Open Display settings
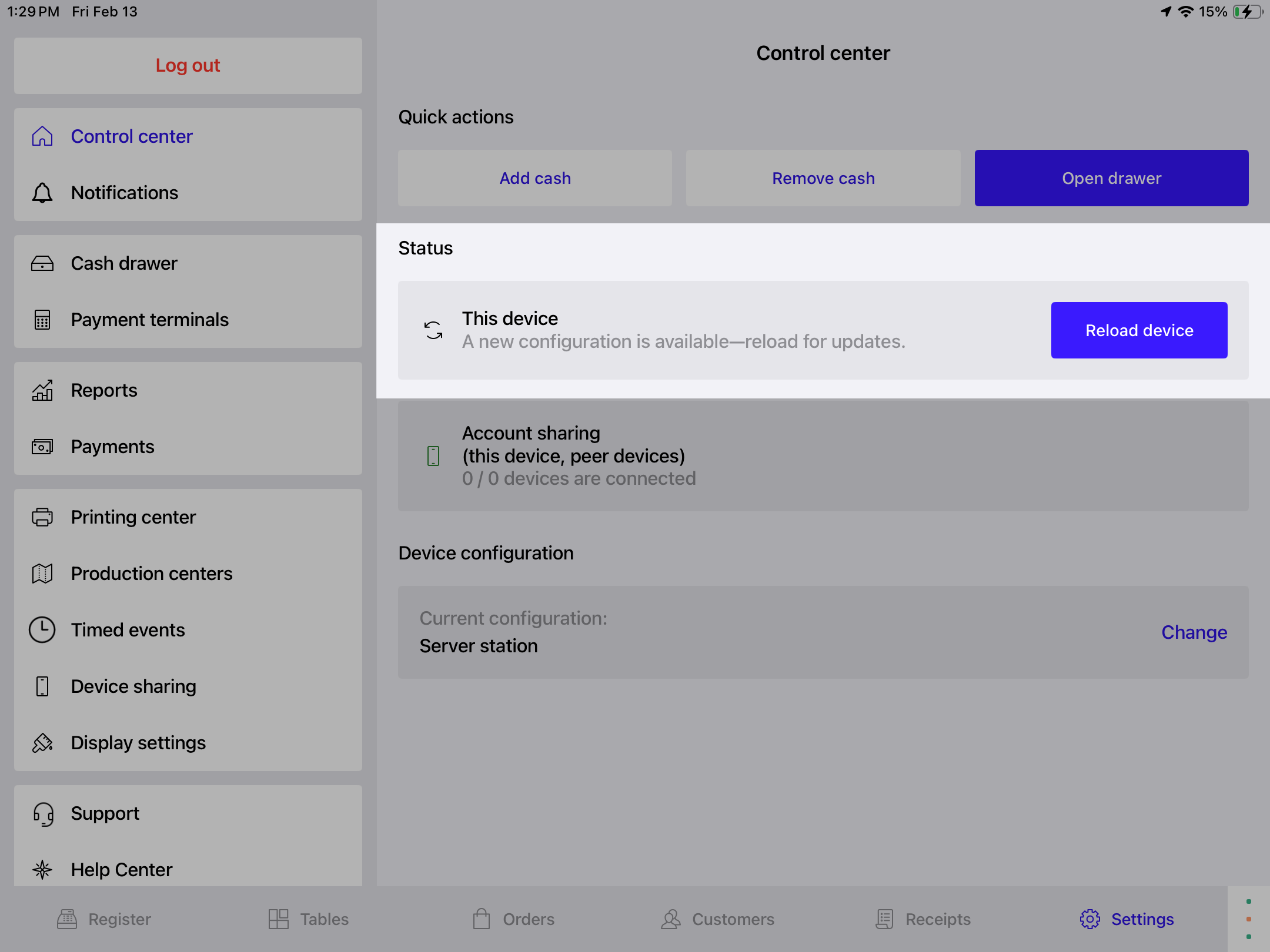The height and width of the screenshot is (952, 1270). [x=138, y=742]
